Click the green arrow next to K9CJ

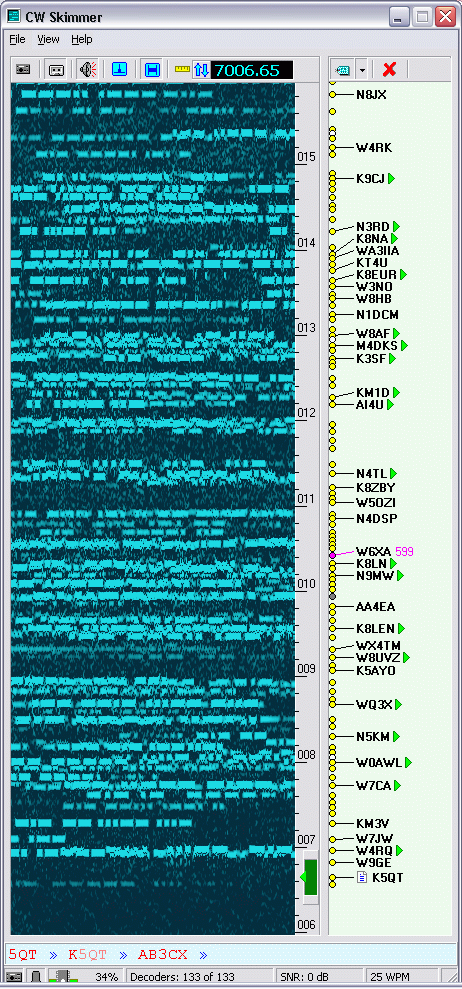tap(391, 178)
